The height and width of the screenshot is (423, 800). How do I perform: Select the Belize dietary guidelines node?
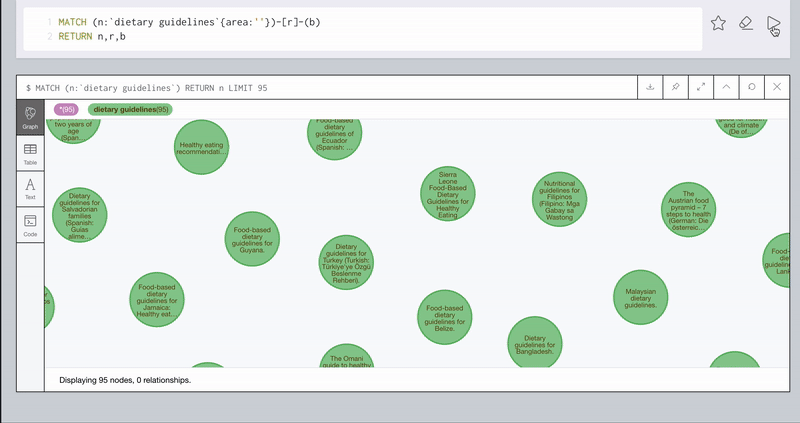click(445, 317)
